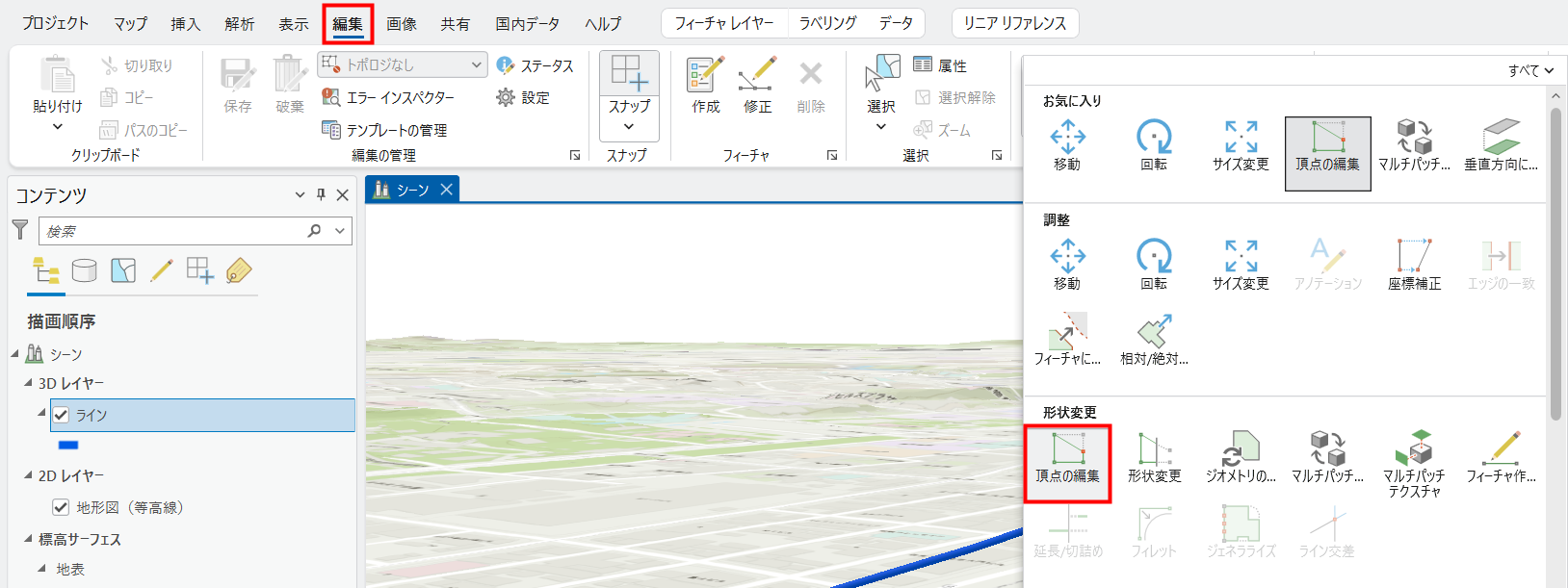1568x588 pixels.
Task: Click the 属性 attributes button
Action: tap(940, 65)
